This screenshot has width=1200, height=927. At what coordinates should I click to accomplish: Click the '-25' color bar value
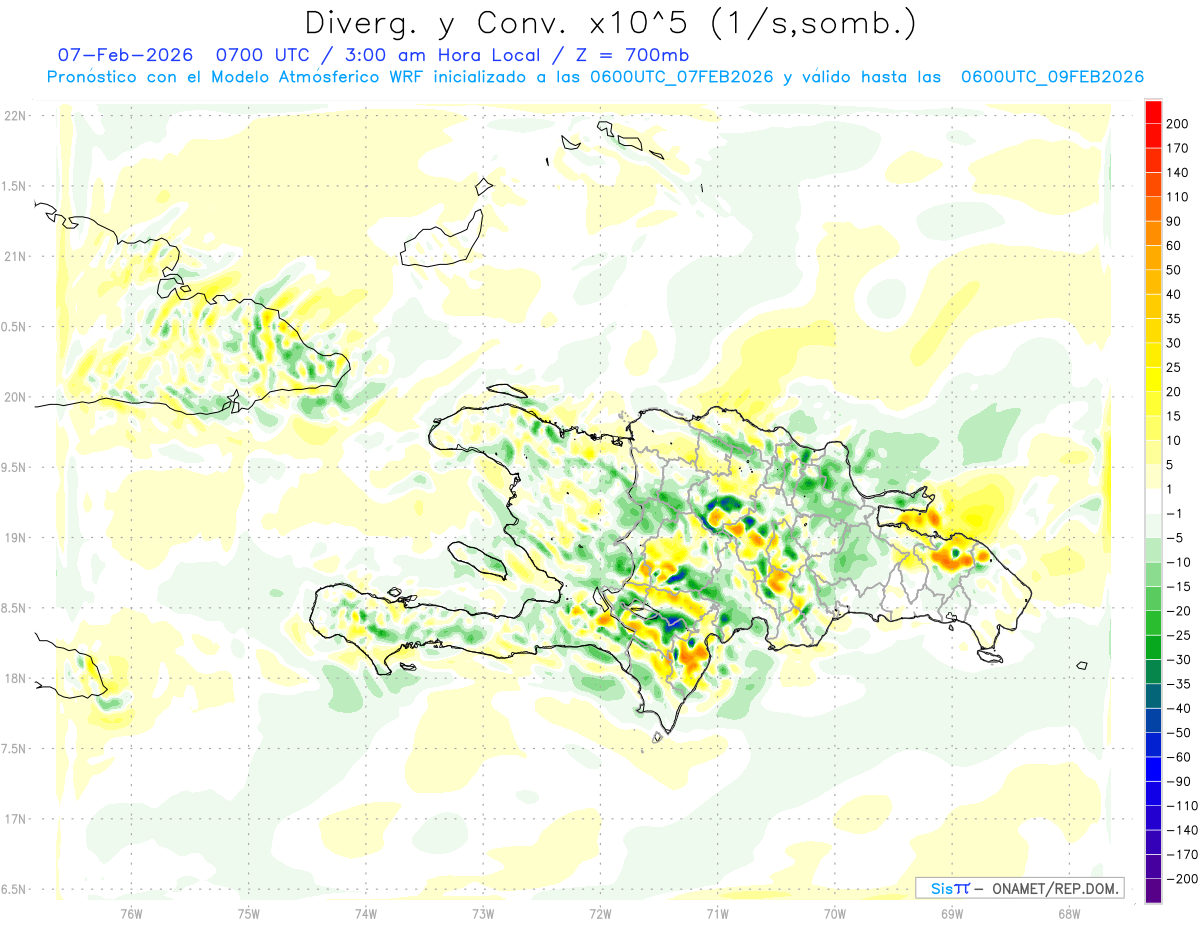click(x=1177, y=636)
